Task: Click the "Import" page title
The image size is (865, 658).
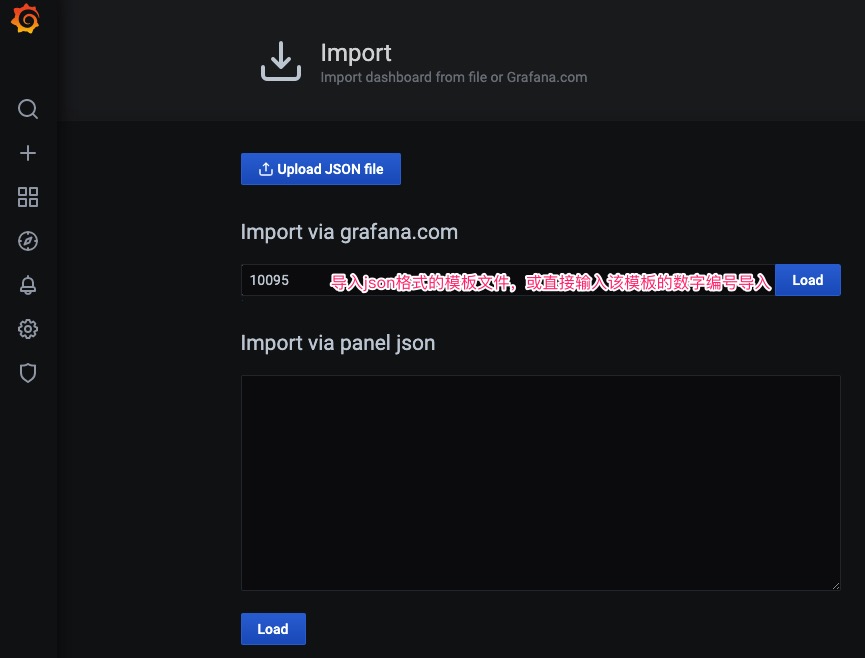Action: [356, 52]
